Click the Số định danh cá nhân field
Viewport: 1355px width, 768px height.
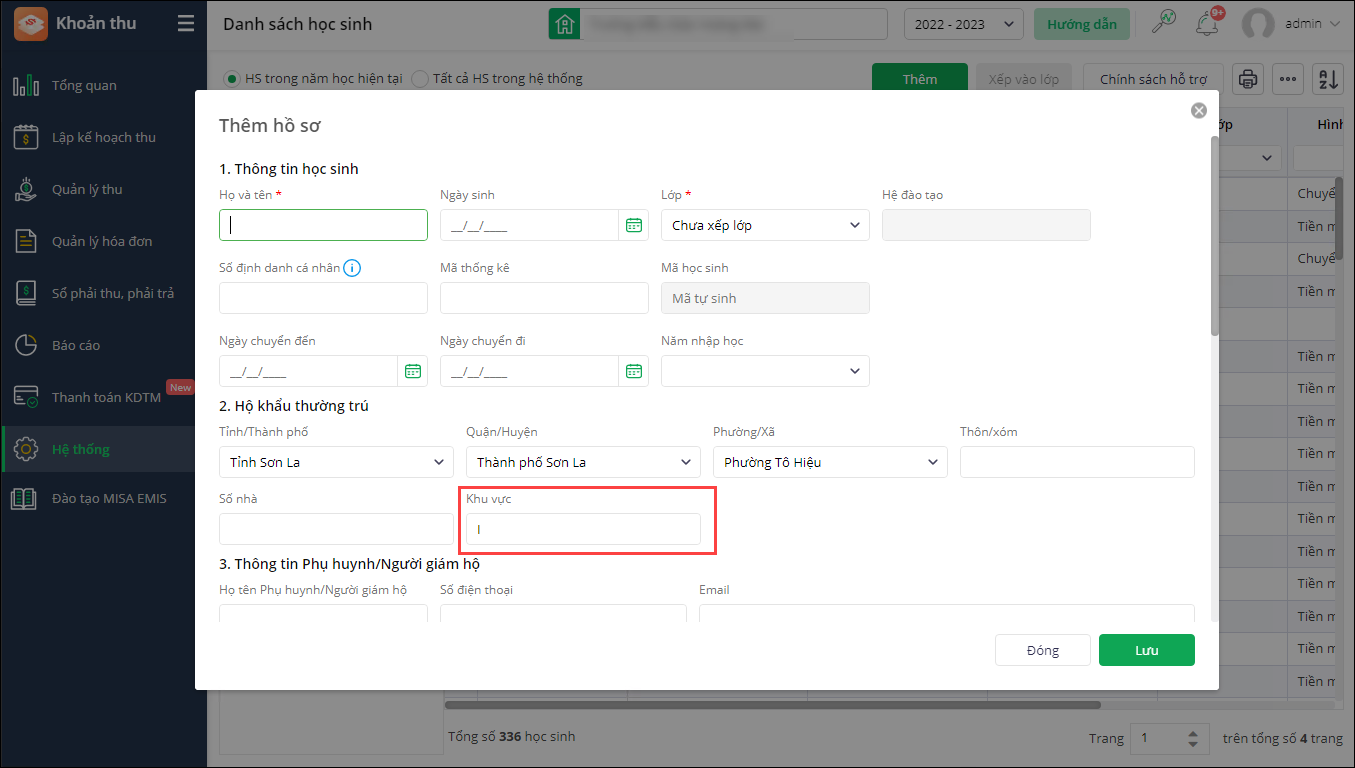323,298
